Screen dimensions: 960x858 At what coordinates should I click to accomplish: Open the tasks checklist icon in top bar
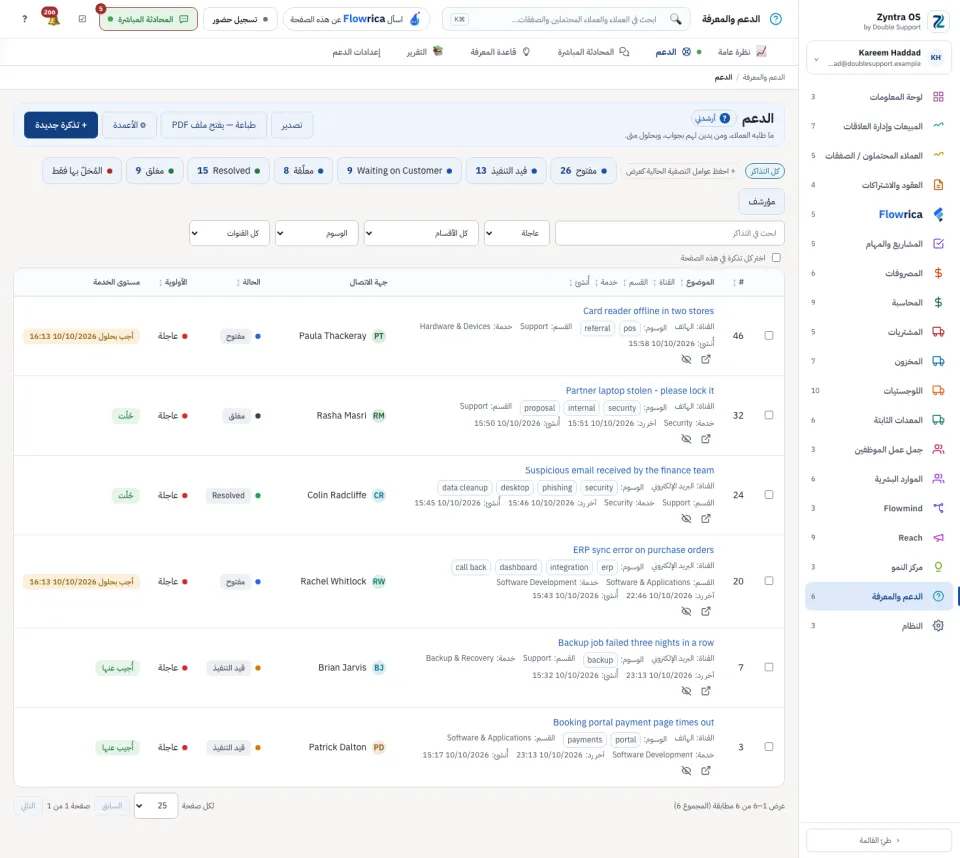[x=83, y=19]
